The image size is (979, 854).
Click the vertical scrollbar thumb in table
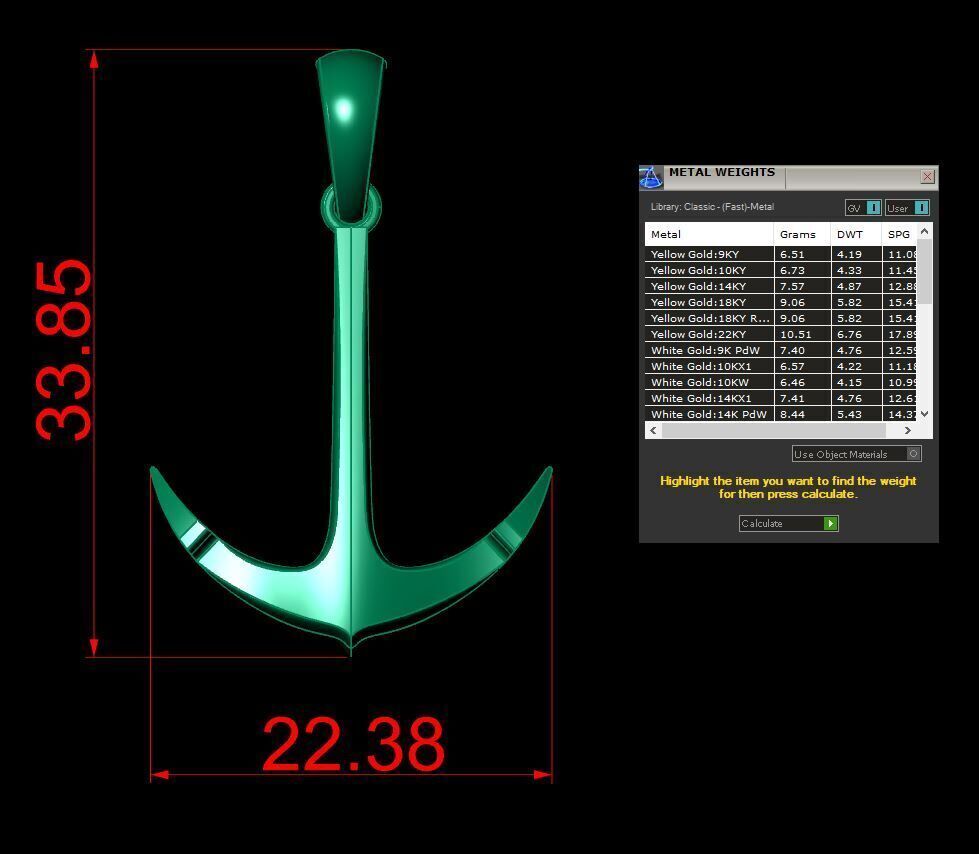(925, 272)
